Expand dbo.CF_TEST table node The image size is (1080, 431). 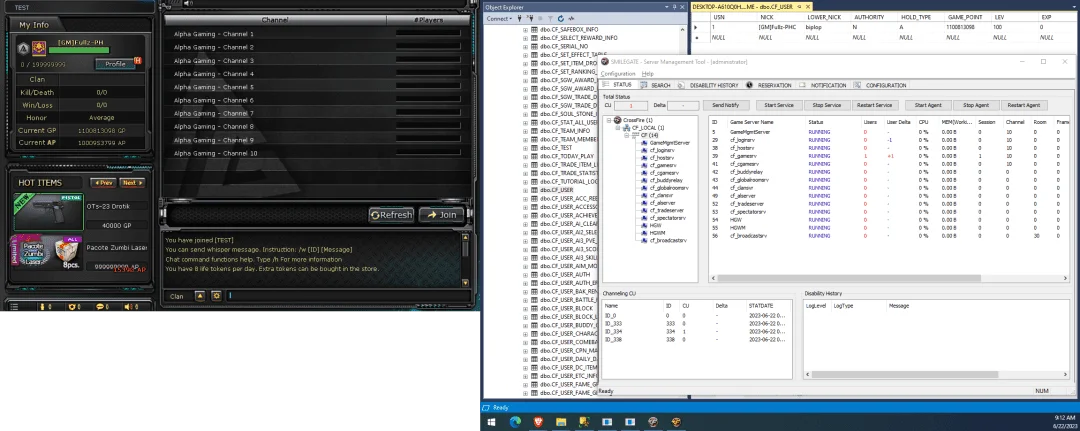(x=525, y=148)
